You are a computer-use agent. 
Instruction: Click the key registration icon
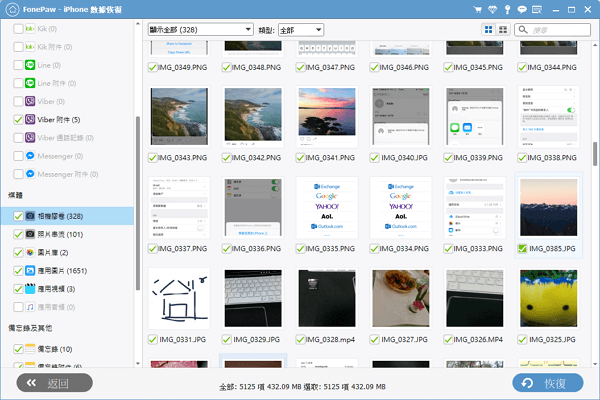click(507, 10)
